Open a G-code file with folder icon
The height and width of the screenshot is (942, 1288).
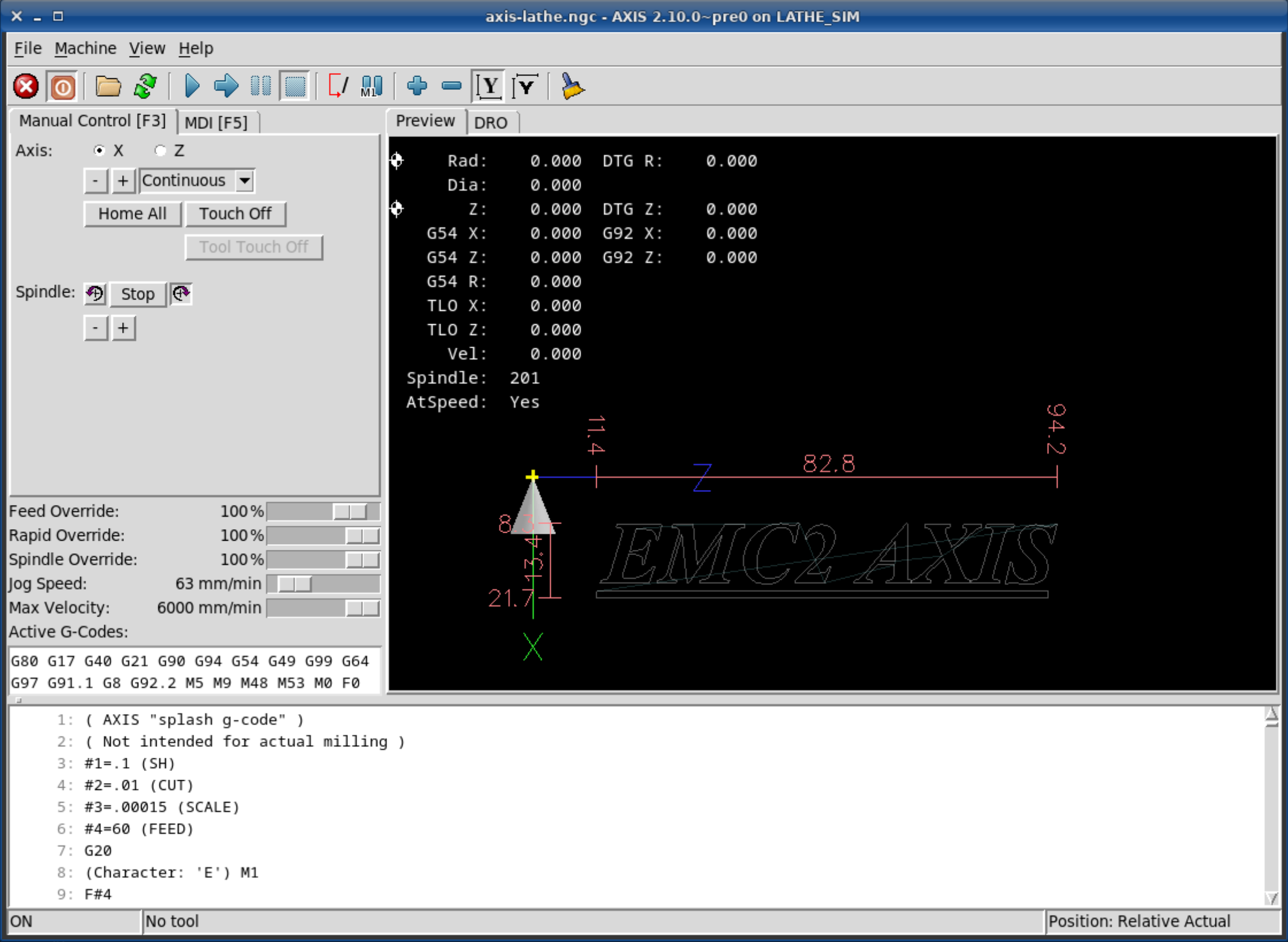tap(108, 86)
